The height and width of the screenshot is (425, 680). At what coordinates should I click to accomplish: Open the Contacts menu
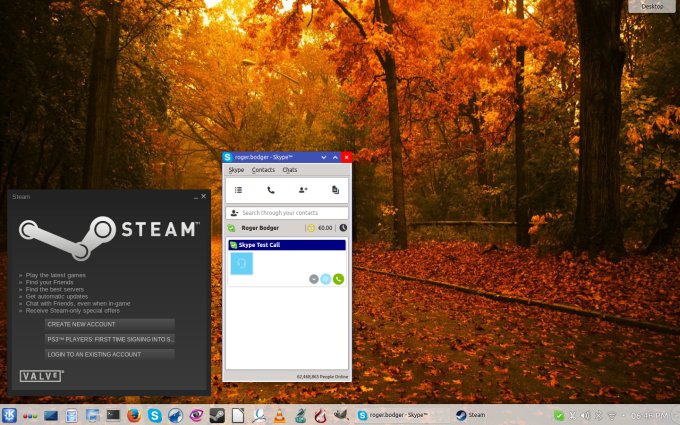click(263, 170)
